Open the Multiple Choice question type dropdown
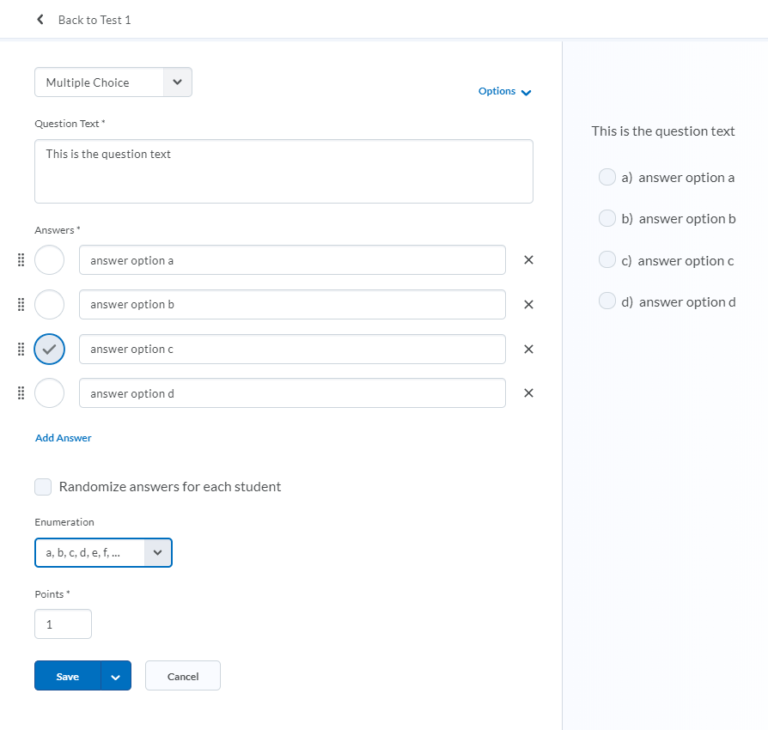Screen dimensions: 768x730 113,82
